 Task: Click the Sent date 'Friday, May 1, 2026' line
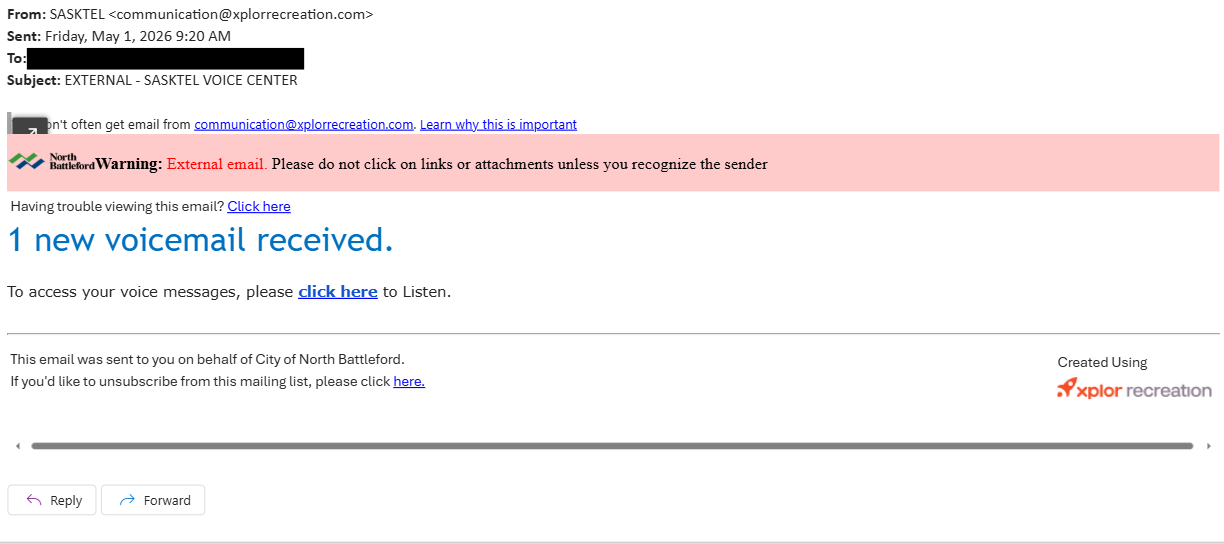pyautogui.click(x=138, y=36)
